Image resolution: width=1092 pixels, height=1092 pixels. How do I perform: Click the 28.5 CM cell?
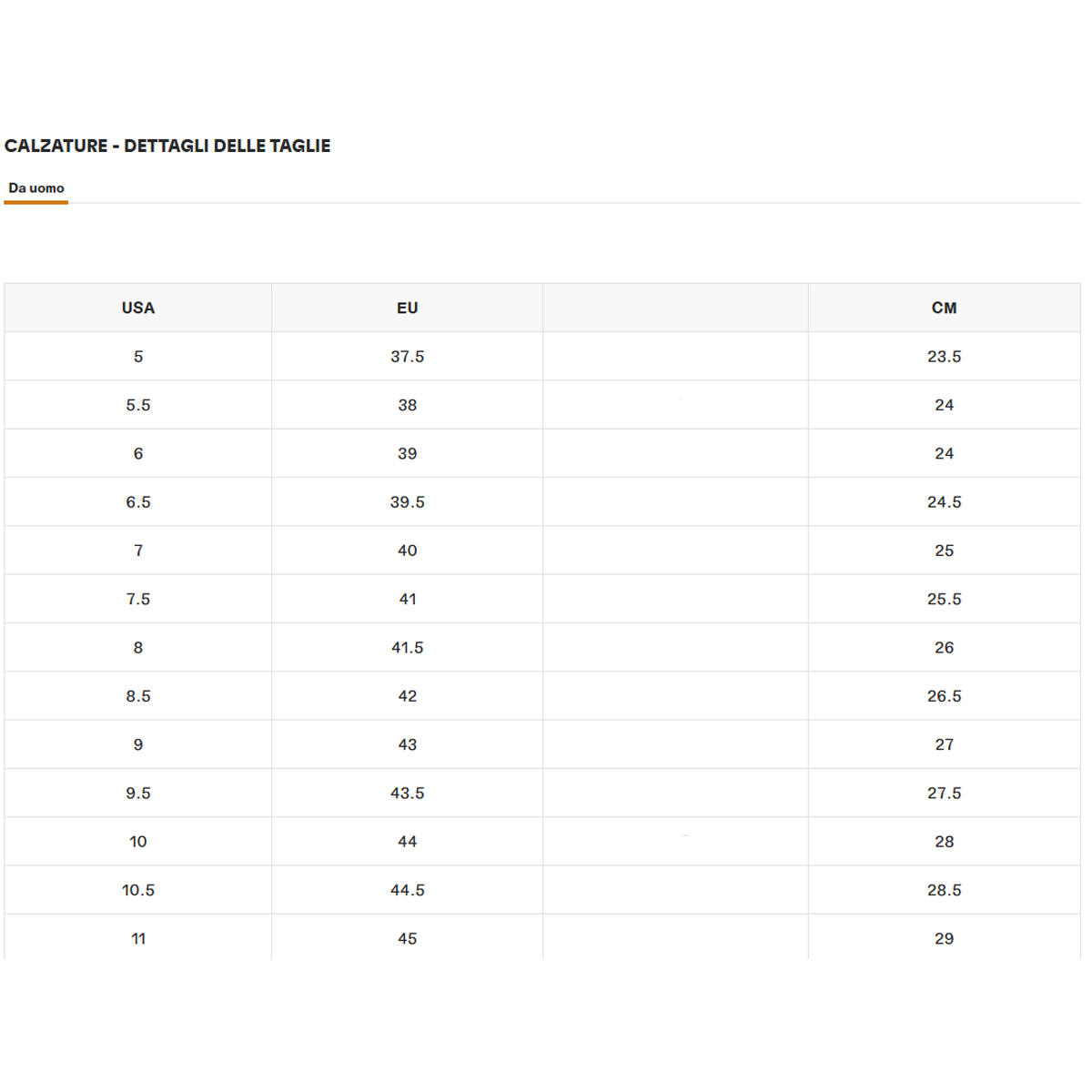[x=944, y=890]
